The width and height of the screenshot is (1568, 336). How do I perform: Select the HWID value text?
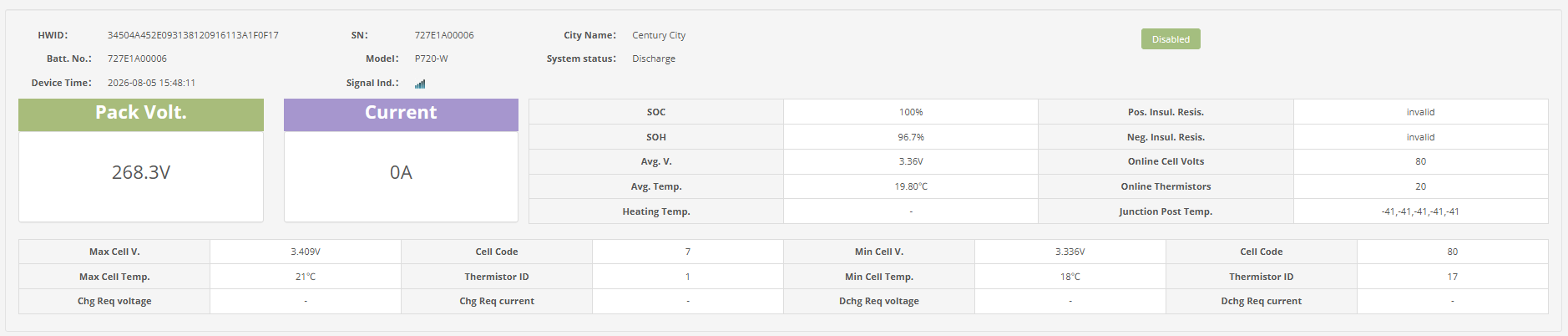[193, 35]
